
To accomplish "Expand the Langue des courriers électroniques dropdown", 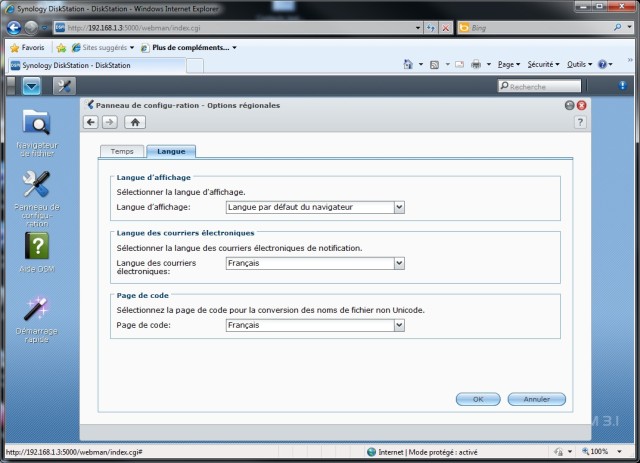I will coord(399,263).
